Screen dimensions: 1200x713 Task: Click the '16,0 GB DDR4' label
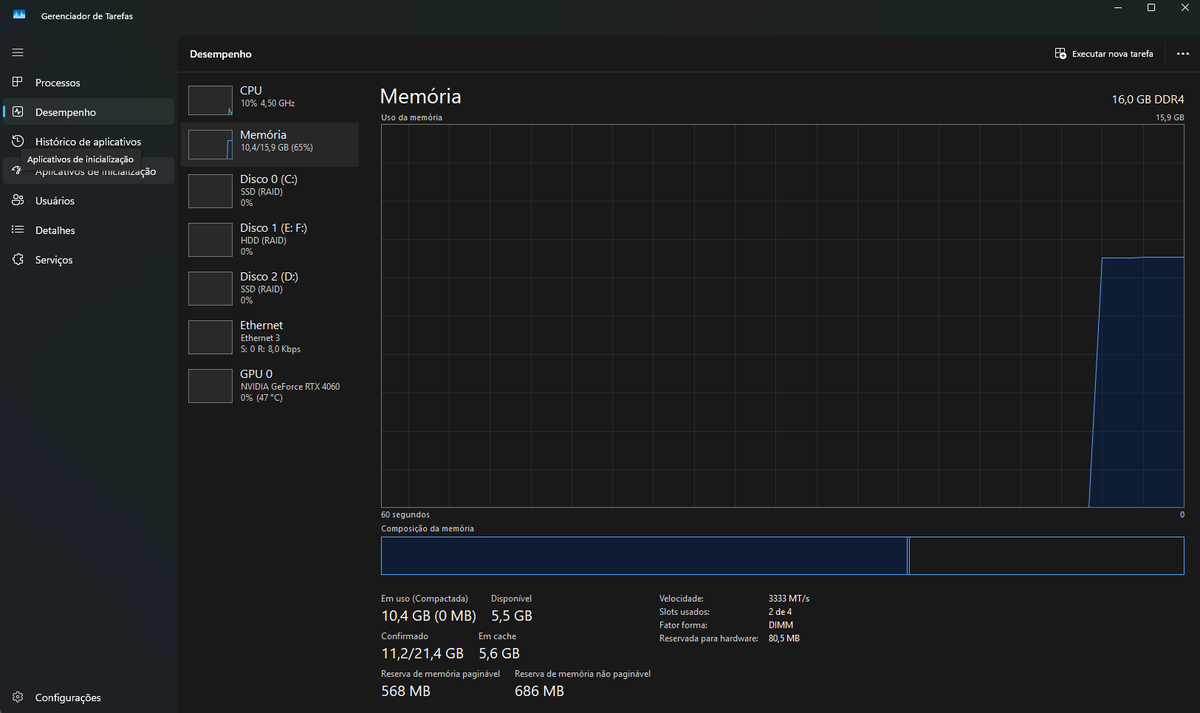(x=1148, y=100)
